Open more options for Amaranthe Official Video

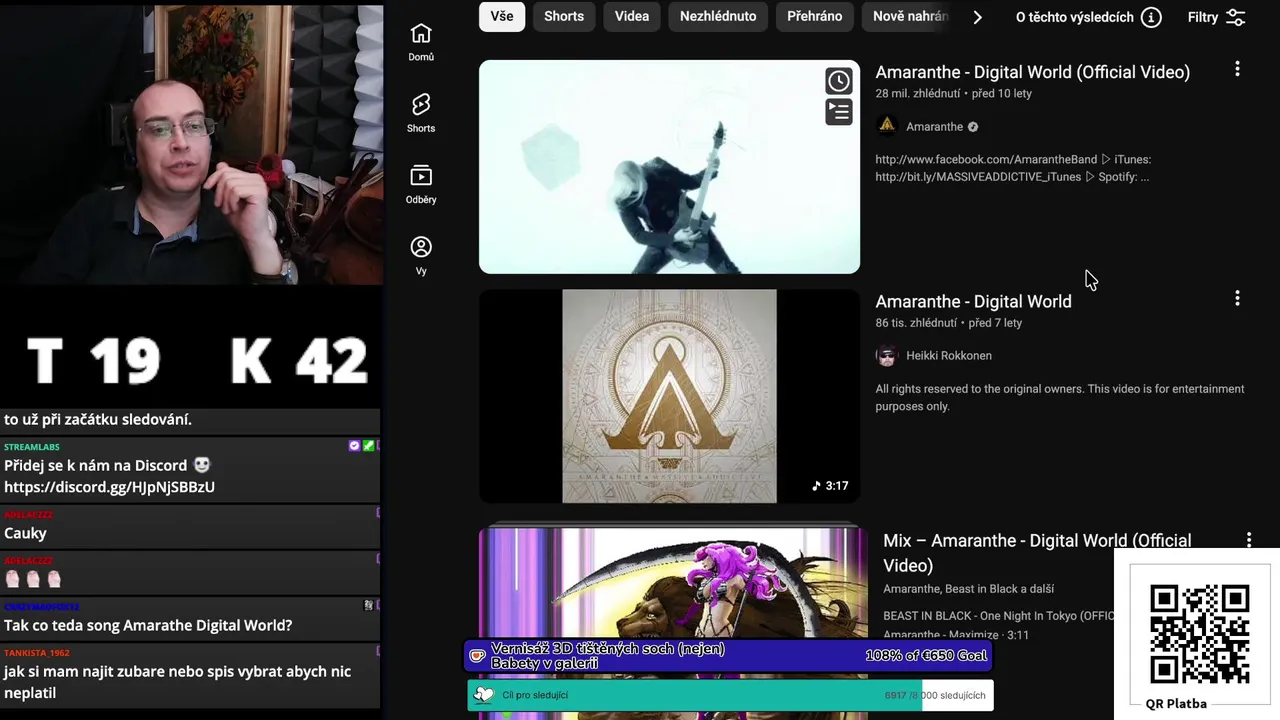[x=1237, y=69]
